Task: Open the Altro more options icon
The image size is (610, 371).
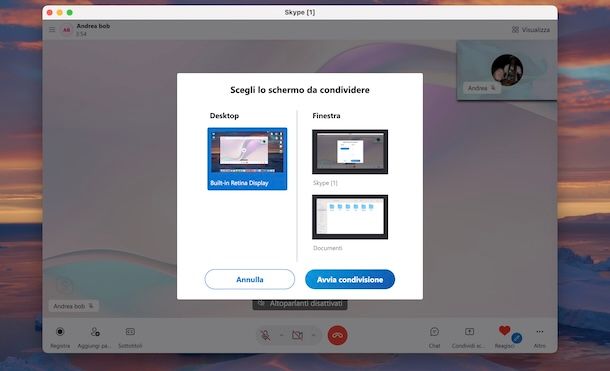Action: pos(540,332)
